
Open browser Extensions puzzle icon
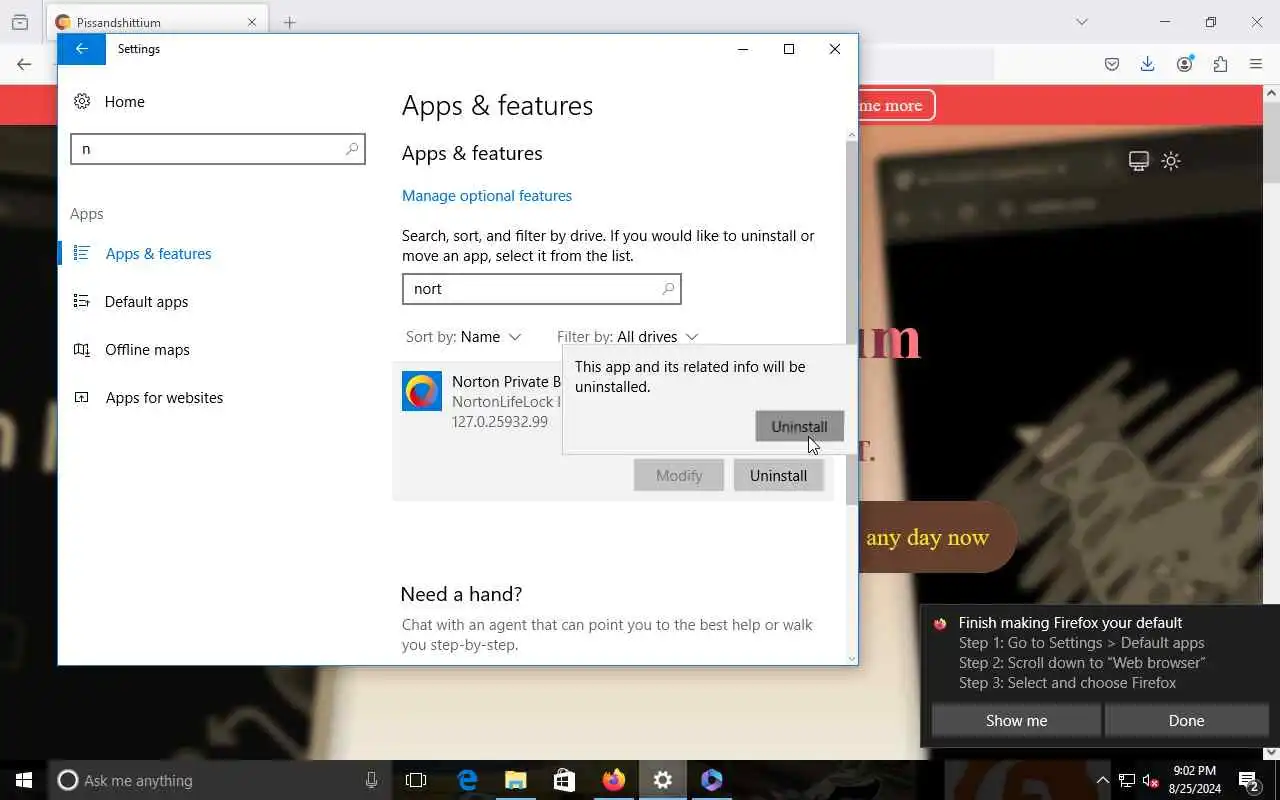click(1220, 65)
